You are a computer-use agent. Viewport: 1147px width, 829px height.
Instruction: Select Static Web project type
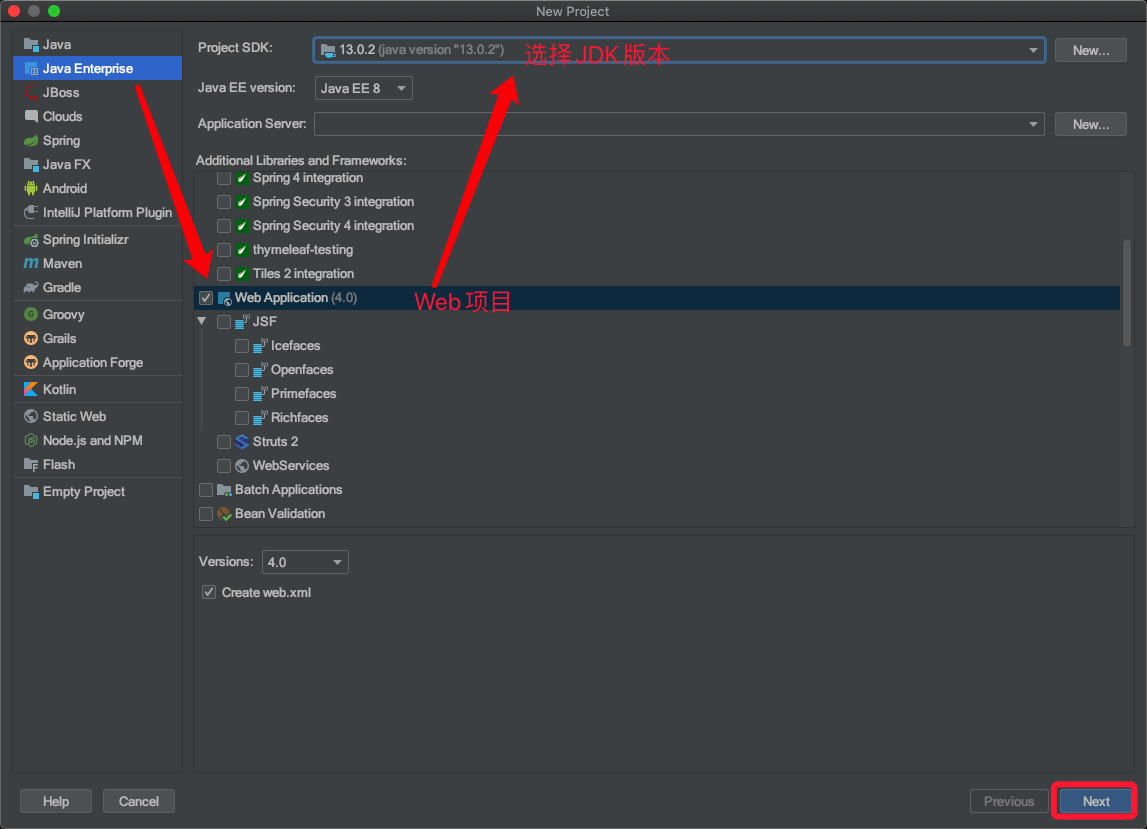tap(97, 416)
